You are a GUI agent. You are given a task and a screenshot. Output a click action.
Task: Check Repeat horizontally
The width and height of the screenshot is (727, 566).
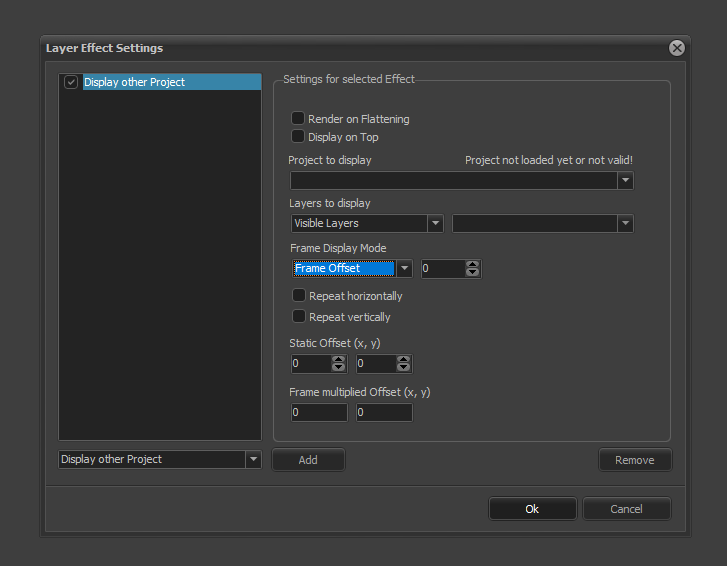(298, 295)
